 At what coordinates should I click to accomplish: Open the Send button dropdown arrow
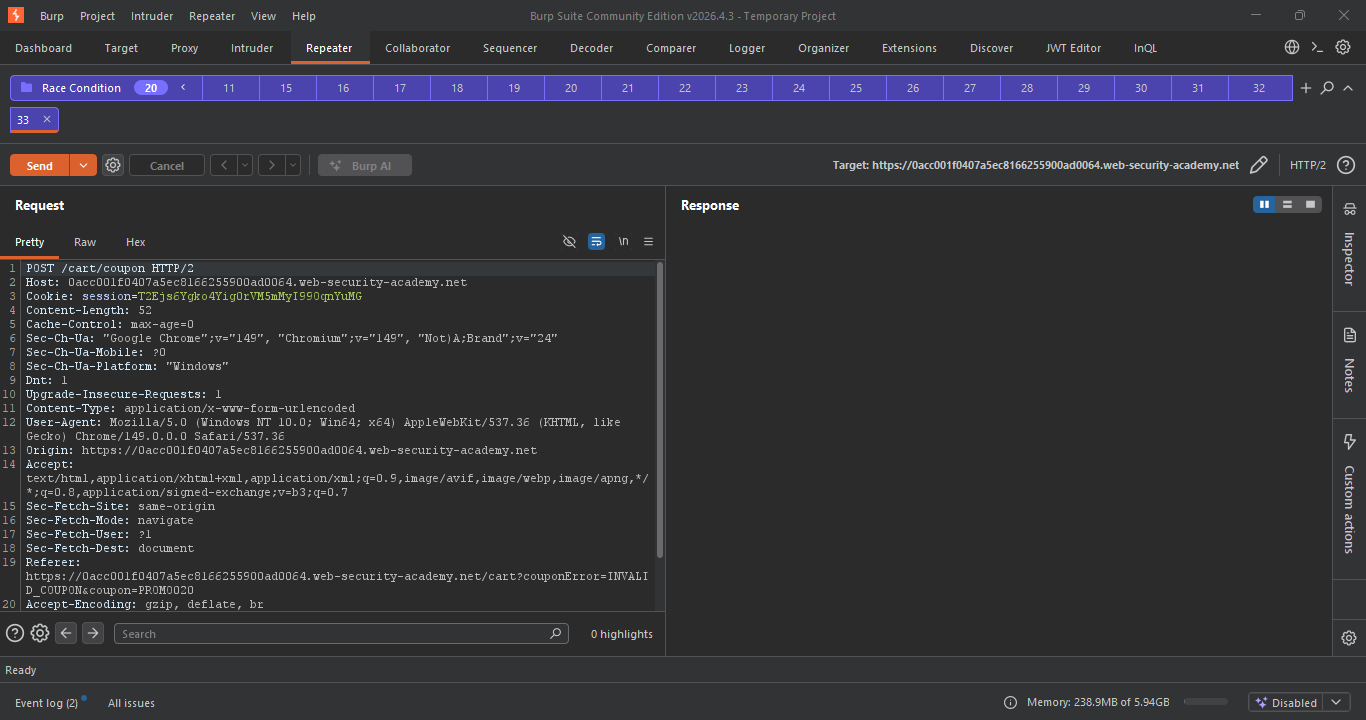(x=83, y=165)
